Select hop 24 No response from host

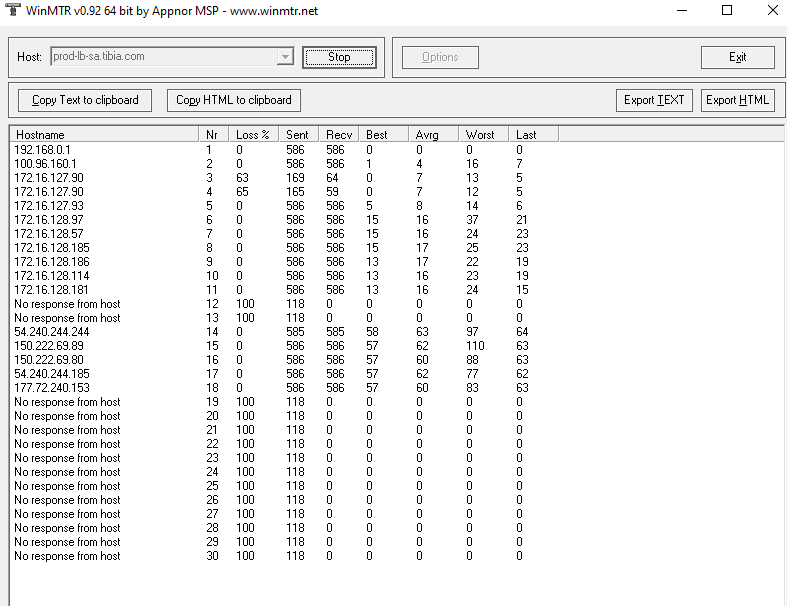click(x=67, y=472)
